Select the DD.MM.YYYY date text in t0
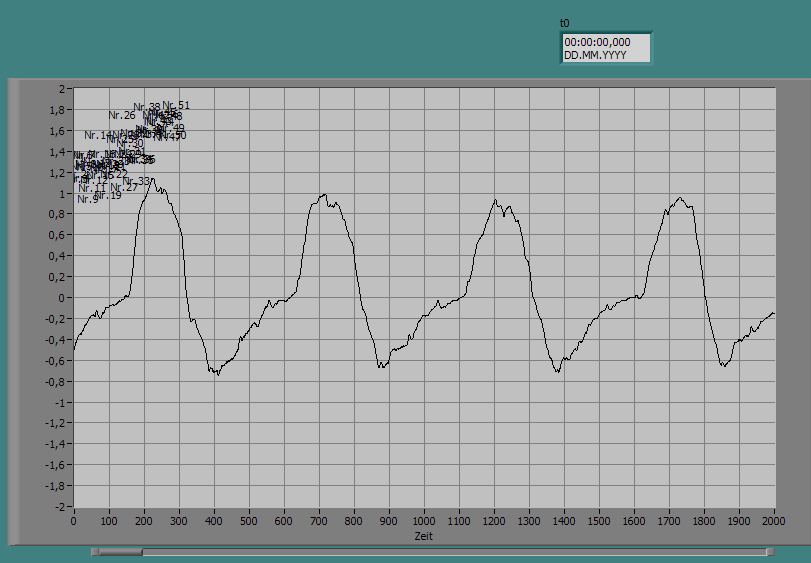811x563 pixels. click(595, 55)
